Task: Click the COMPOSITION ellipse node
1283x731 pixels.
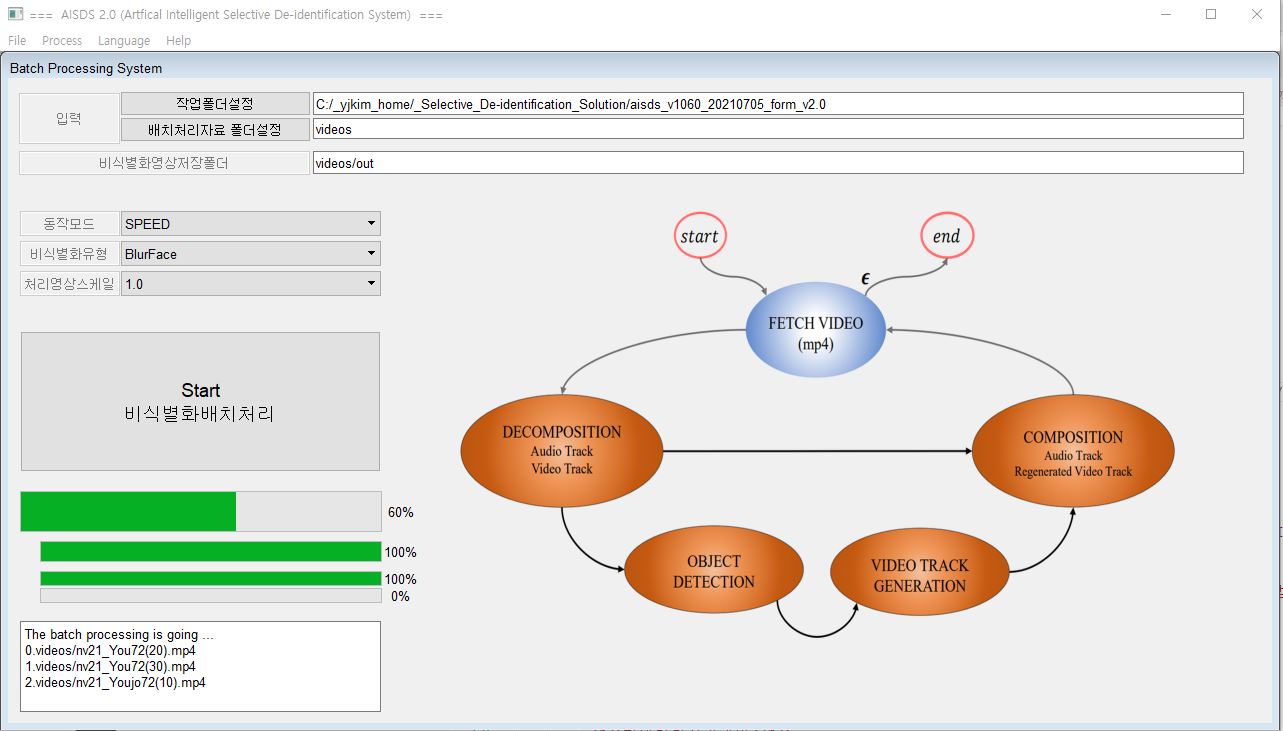Action: 1073,453
